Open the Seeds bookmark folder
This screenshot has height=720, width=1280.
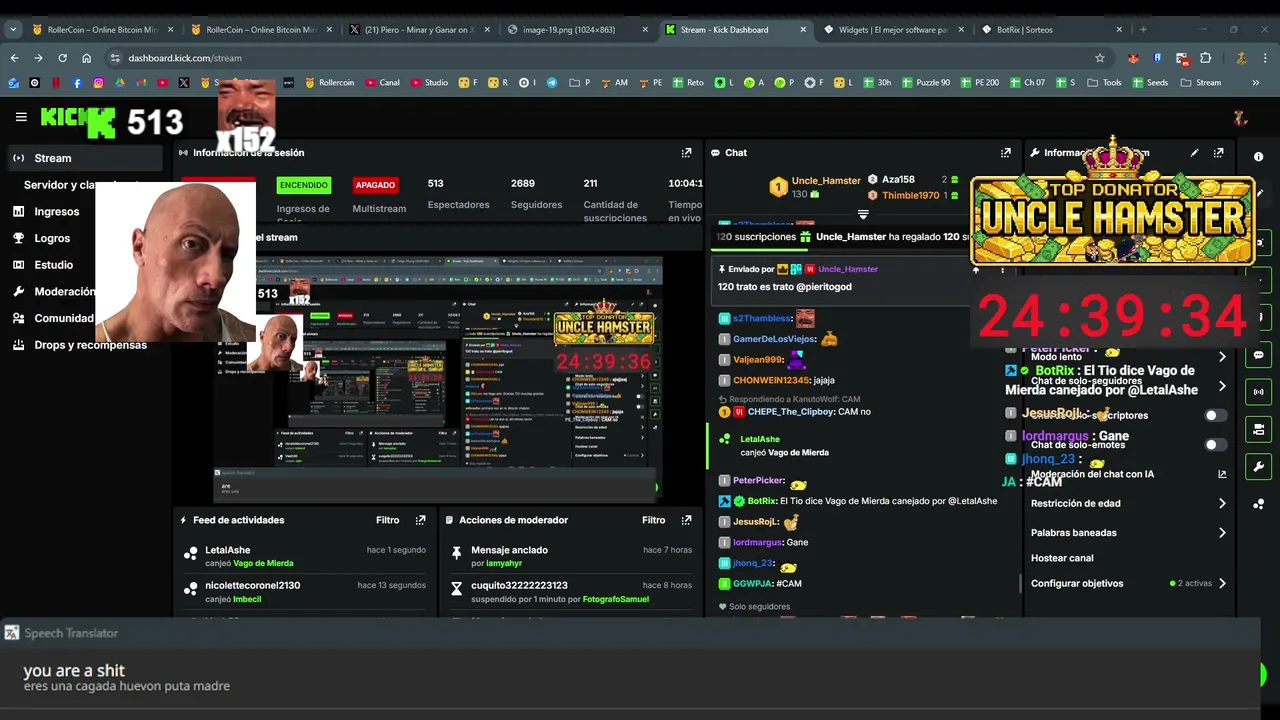coord(1149,83)
